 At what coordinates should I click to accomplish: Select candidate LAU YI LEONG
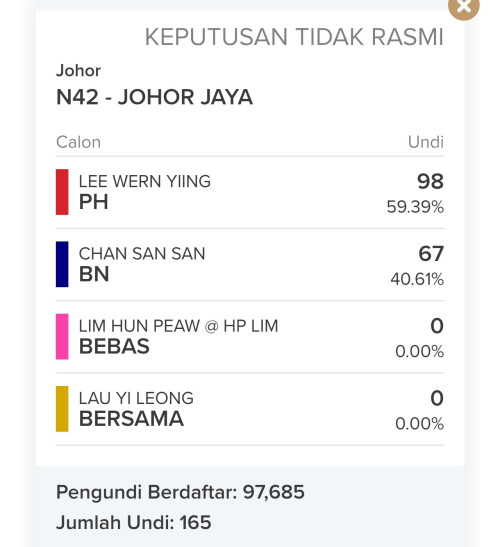pos(136,398)
